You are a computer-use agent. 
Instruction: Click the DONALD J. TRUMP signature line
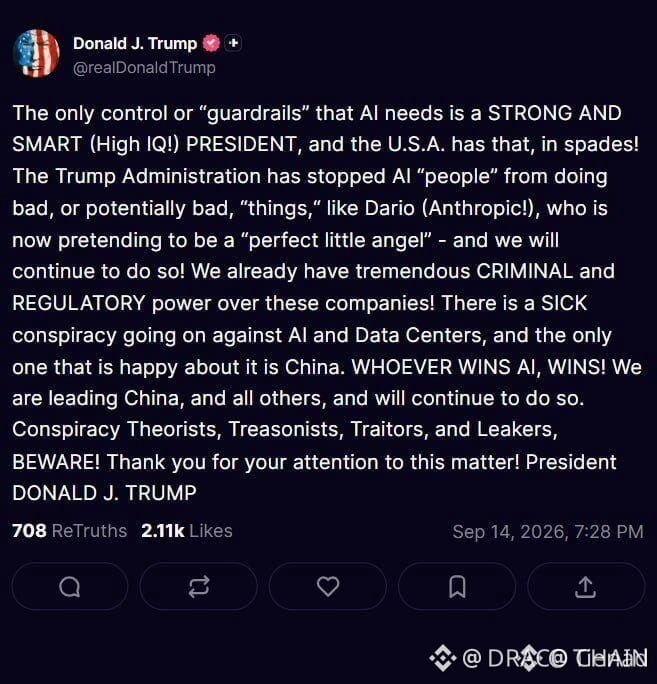tap(104, 493)
